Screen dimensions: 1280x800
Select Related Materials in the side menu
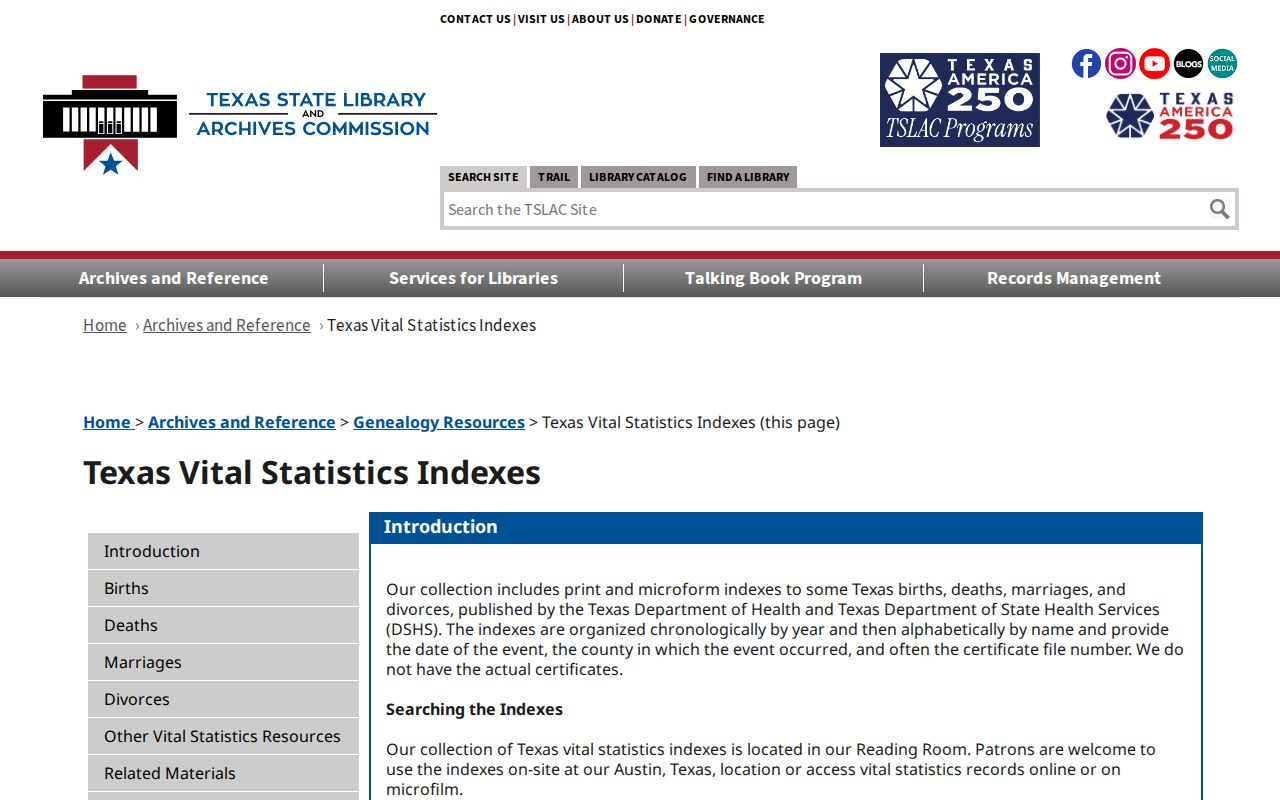pos(223,773)
